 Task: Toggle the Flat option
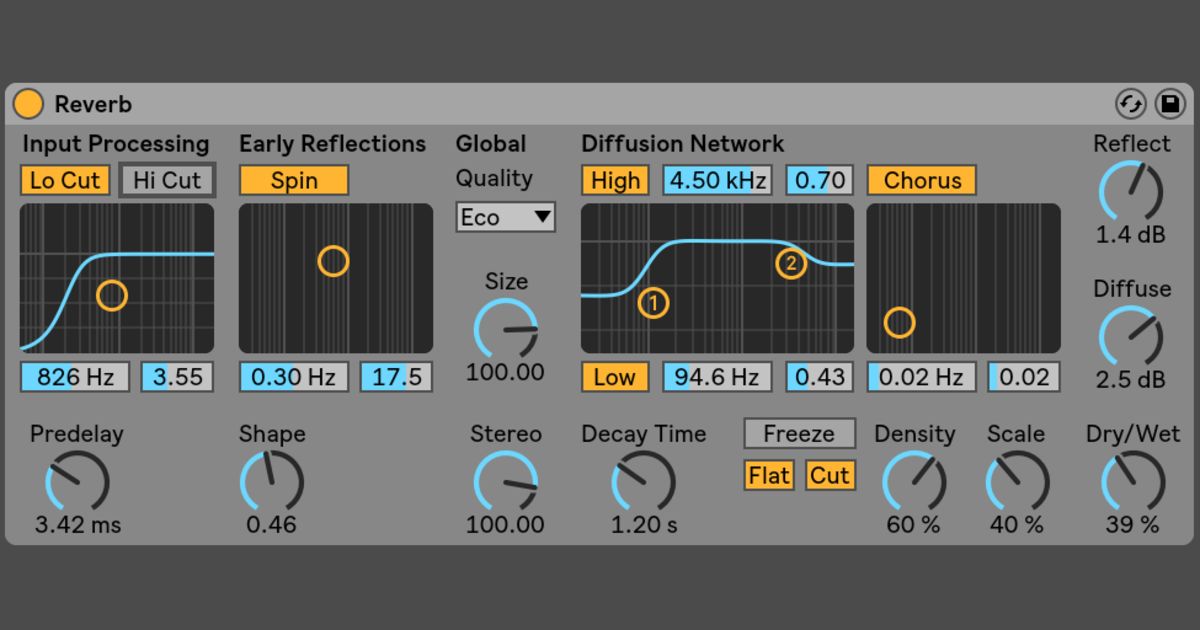(x=768, y=476)
